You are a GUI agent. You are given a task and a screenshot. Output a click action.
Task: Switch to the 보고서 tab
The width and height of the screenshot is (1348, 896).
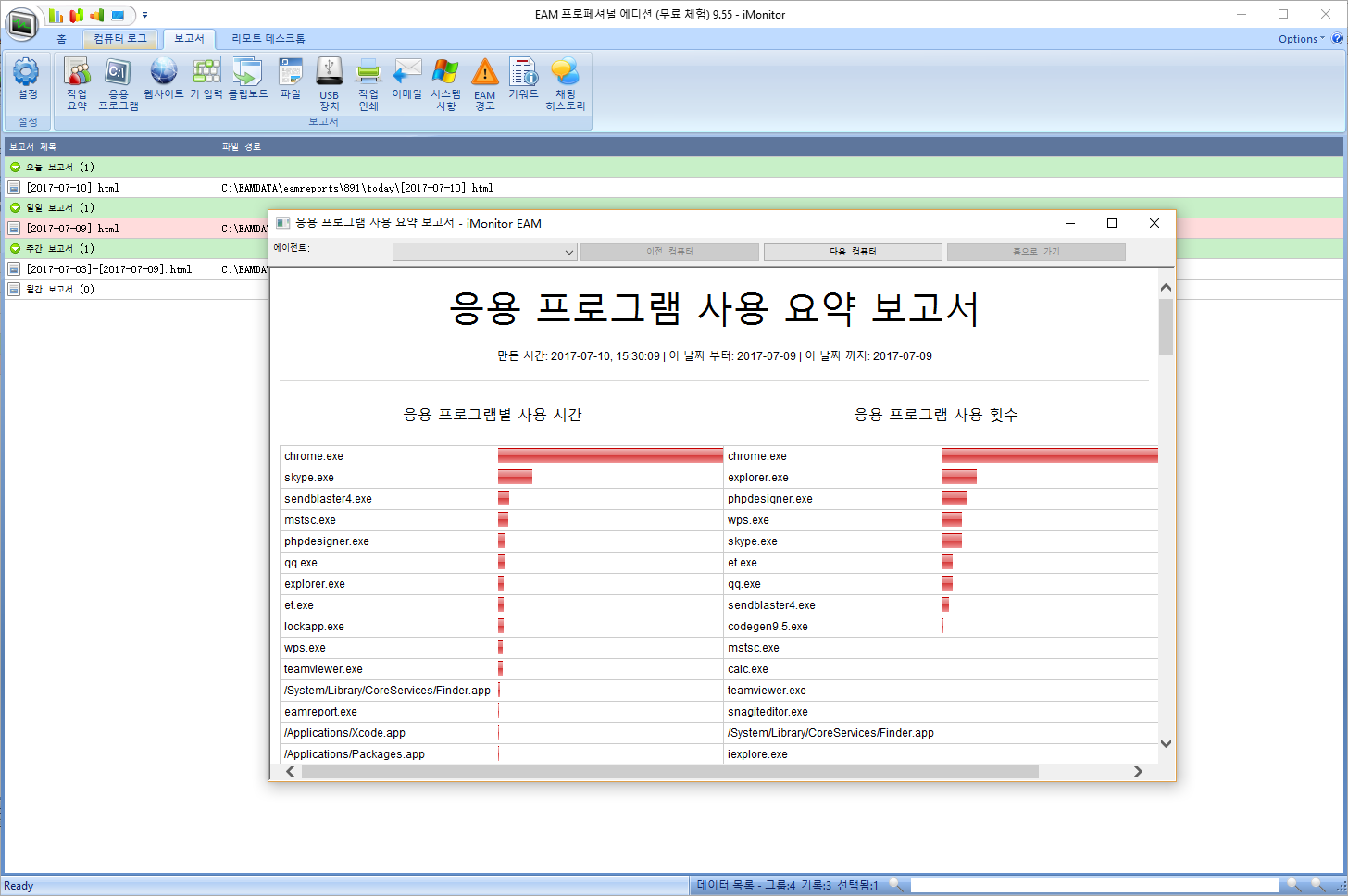tap(189, 39)
